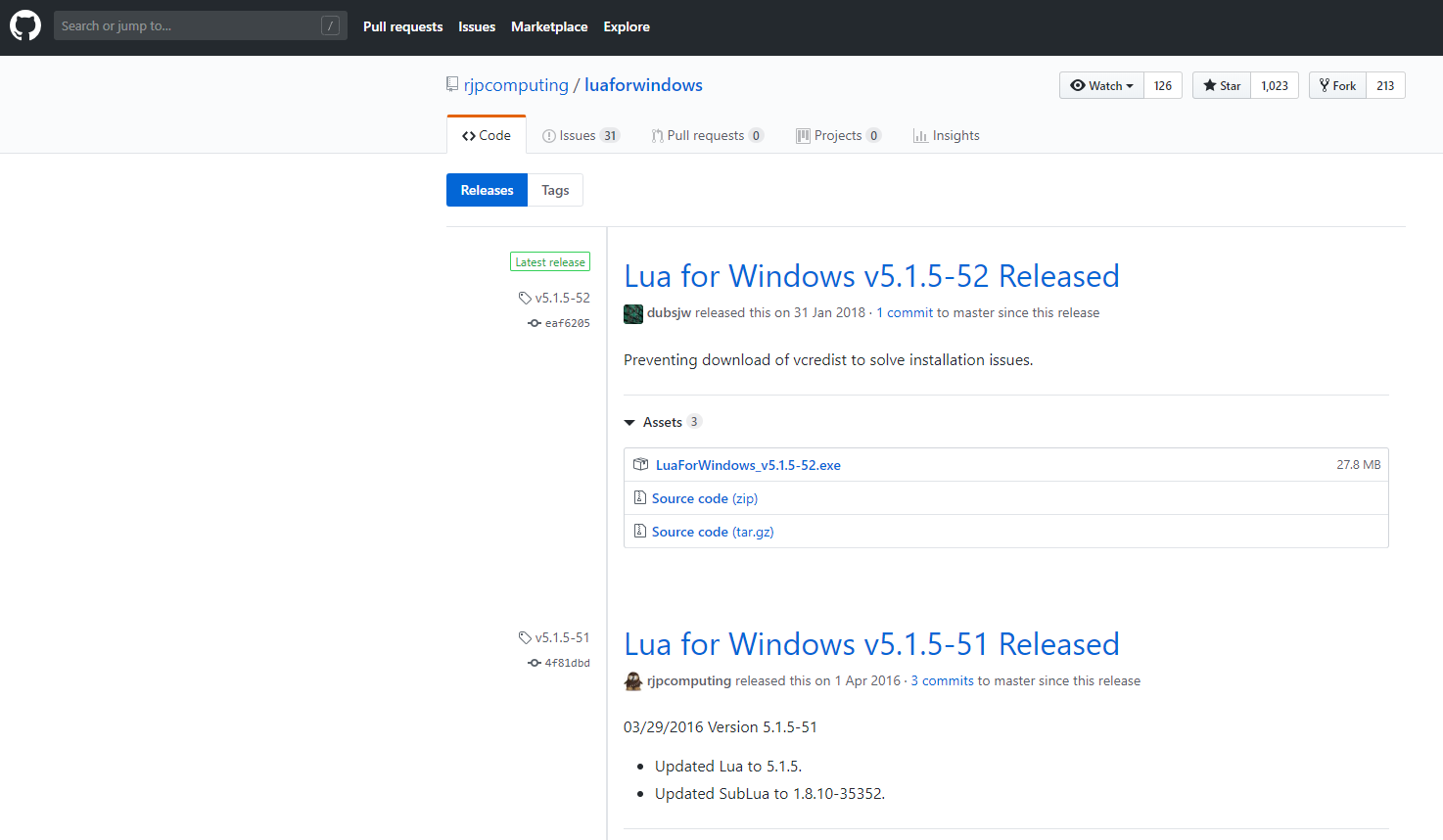The image size is (1443, 840).
Task: Open the Projects tab
Action: (x=838, y=135)
